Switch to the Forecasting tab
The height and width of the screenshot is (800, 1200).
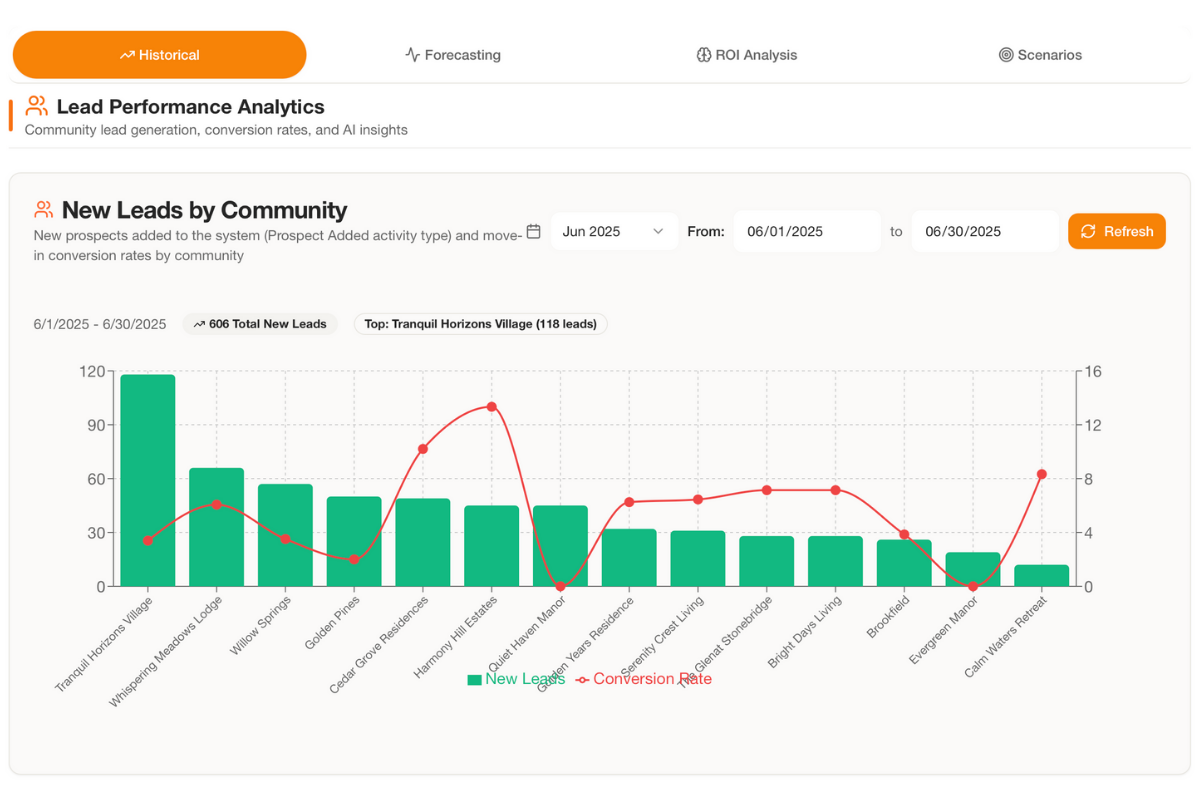click(453, 55)
